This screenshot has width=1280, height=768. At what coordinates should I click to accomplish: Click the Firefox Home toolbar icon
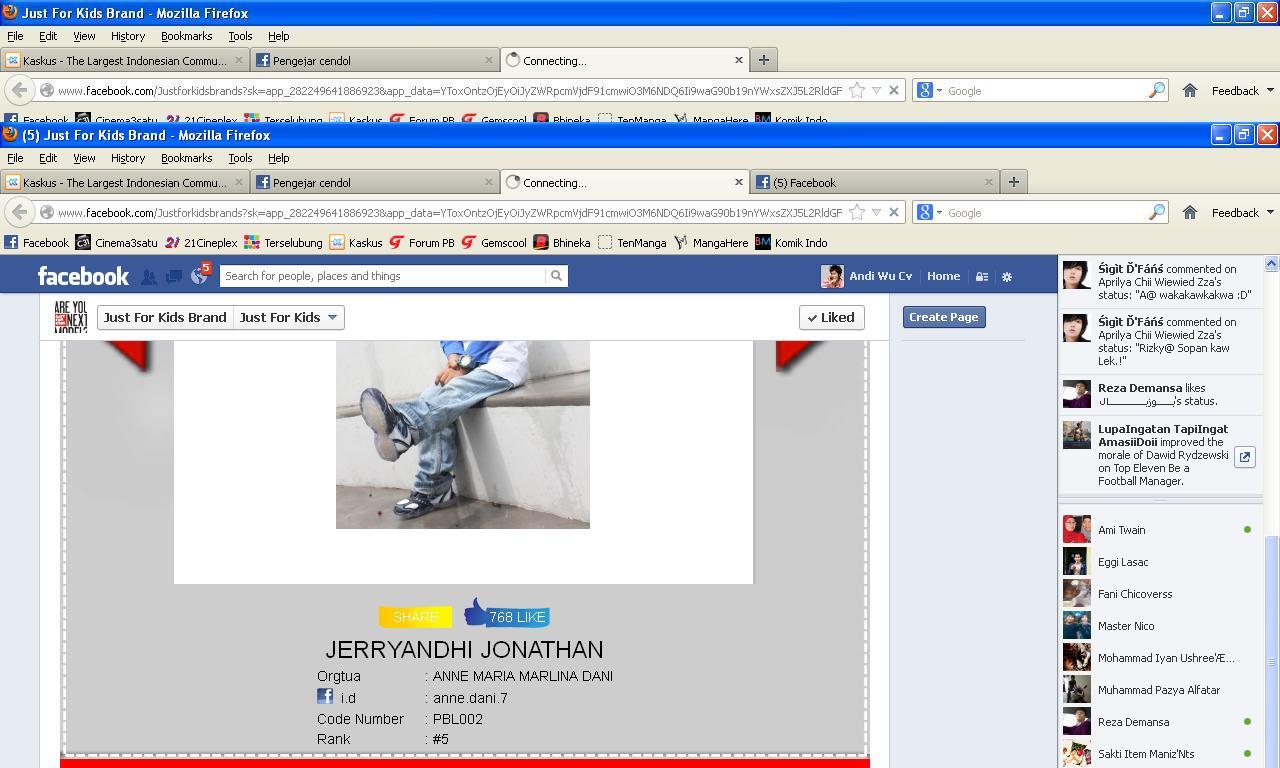[1189, 213]
